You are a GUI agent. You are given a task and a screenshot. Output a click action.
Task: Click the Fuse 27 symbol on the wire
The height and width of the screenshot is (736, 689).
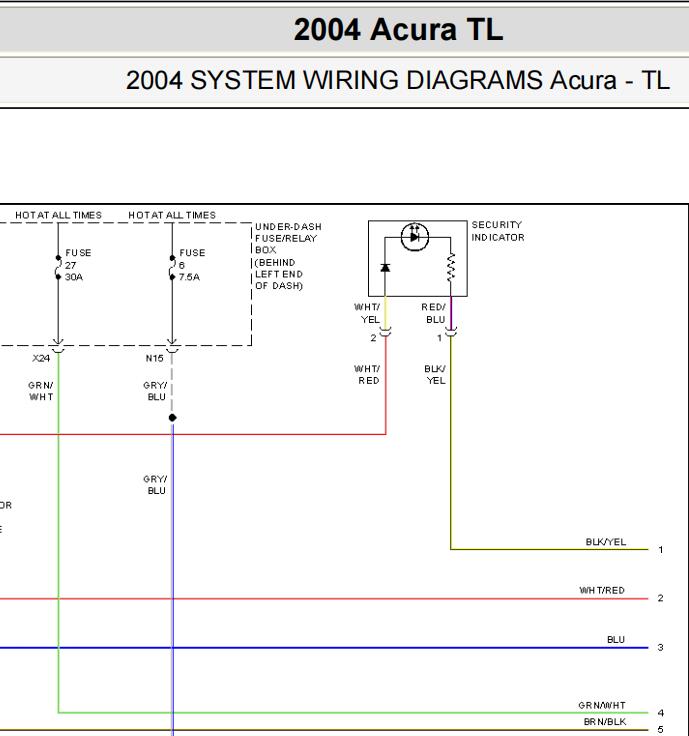click(x=58, y=267)
